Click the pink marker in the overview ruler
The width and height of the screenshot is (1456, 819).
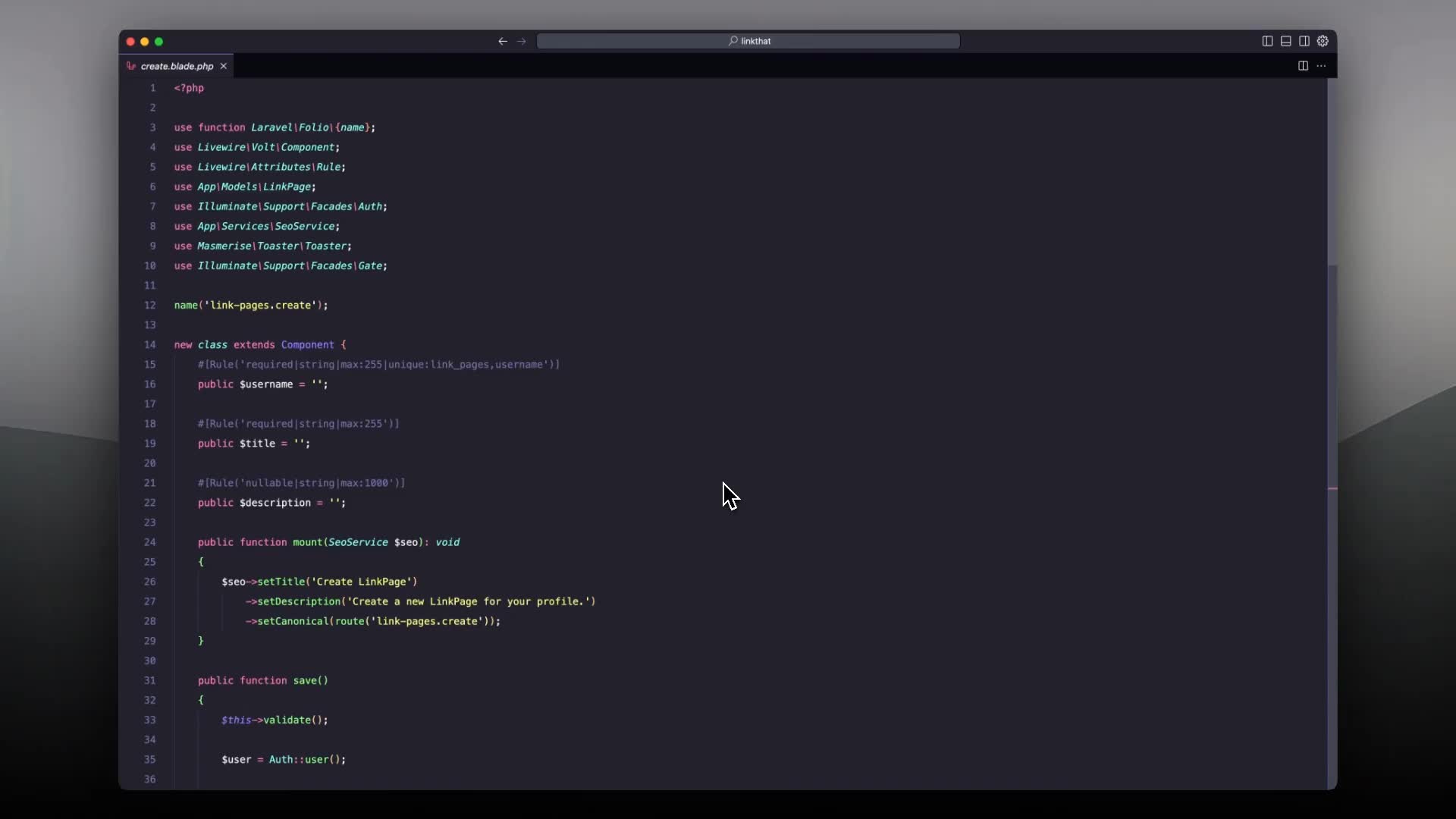tap(1332, 488)
